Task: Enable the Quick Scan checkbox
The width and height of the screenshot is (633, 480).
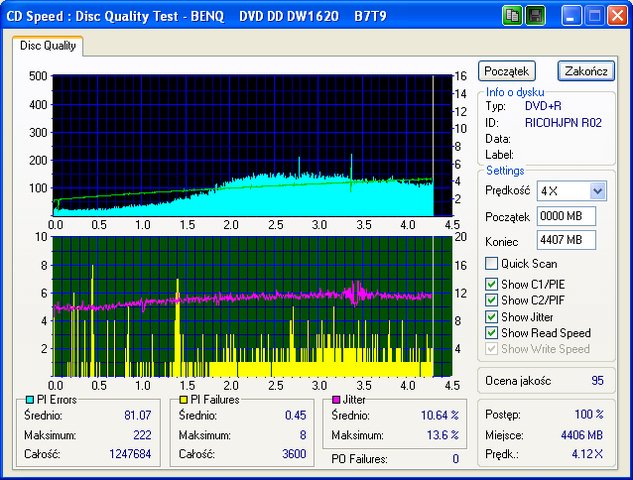Action: coord(491,264)
